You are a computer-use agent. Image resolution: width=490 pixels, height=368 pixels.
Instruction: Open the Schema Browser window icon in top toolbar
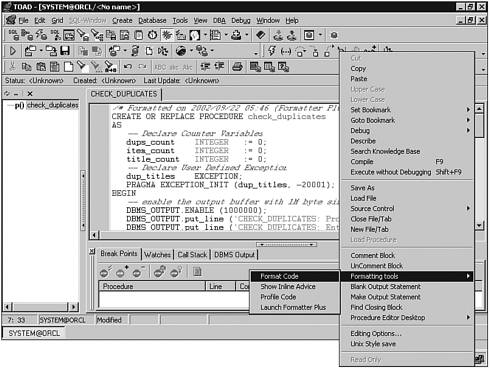[x=69, y=35]
